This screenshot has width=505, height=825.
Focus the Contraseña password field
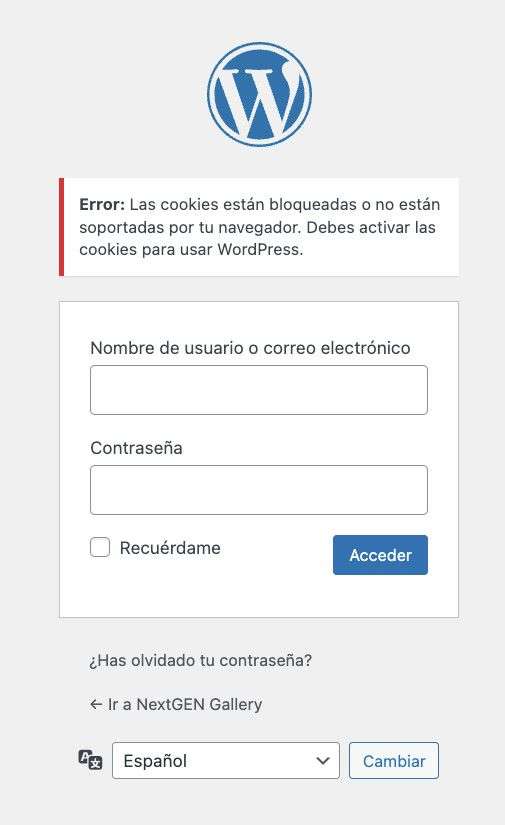click(x=259, y=490)
